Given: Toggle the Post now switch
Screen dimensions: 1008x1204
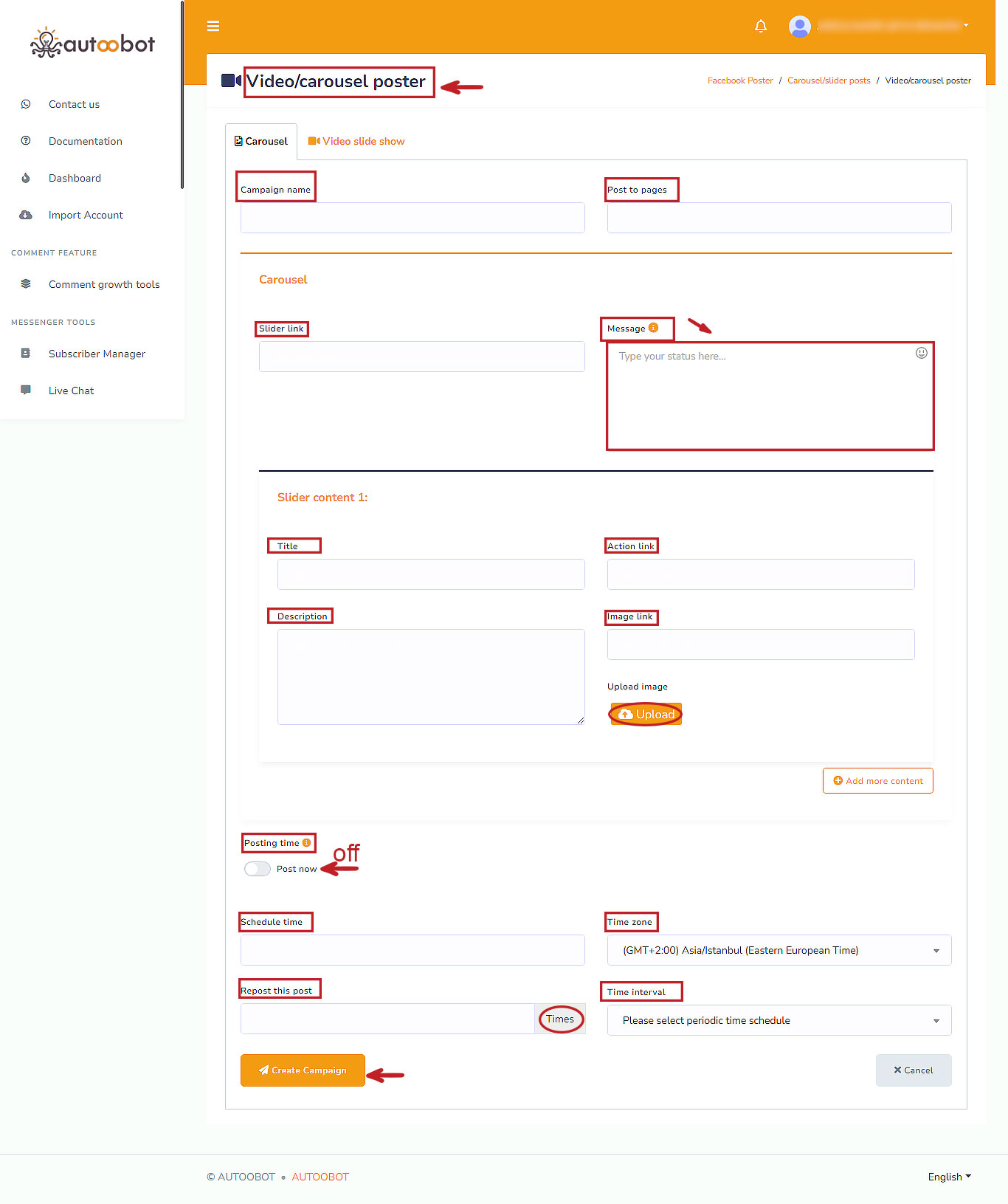Looking at the screenshot, I should tap(258, 869).
